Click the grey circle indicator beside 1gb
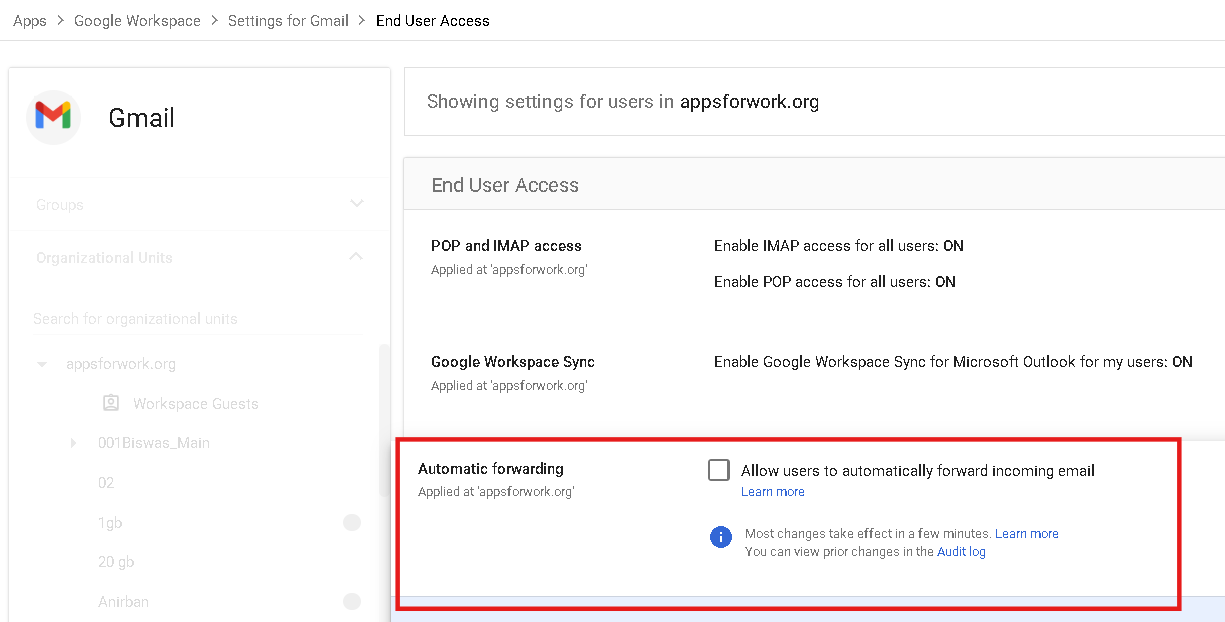 (x=352, y=522)
